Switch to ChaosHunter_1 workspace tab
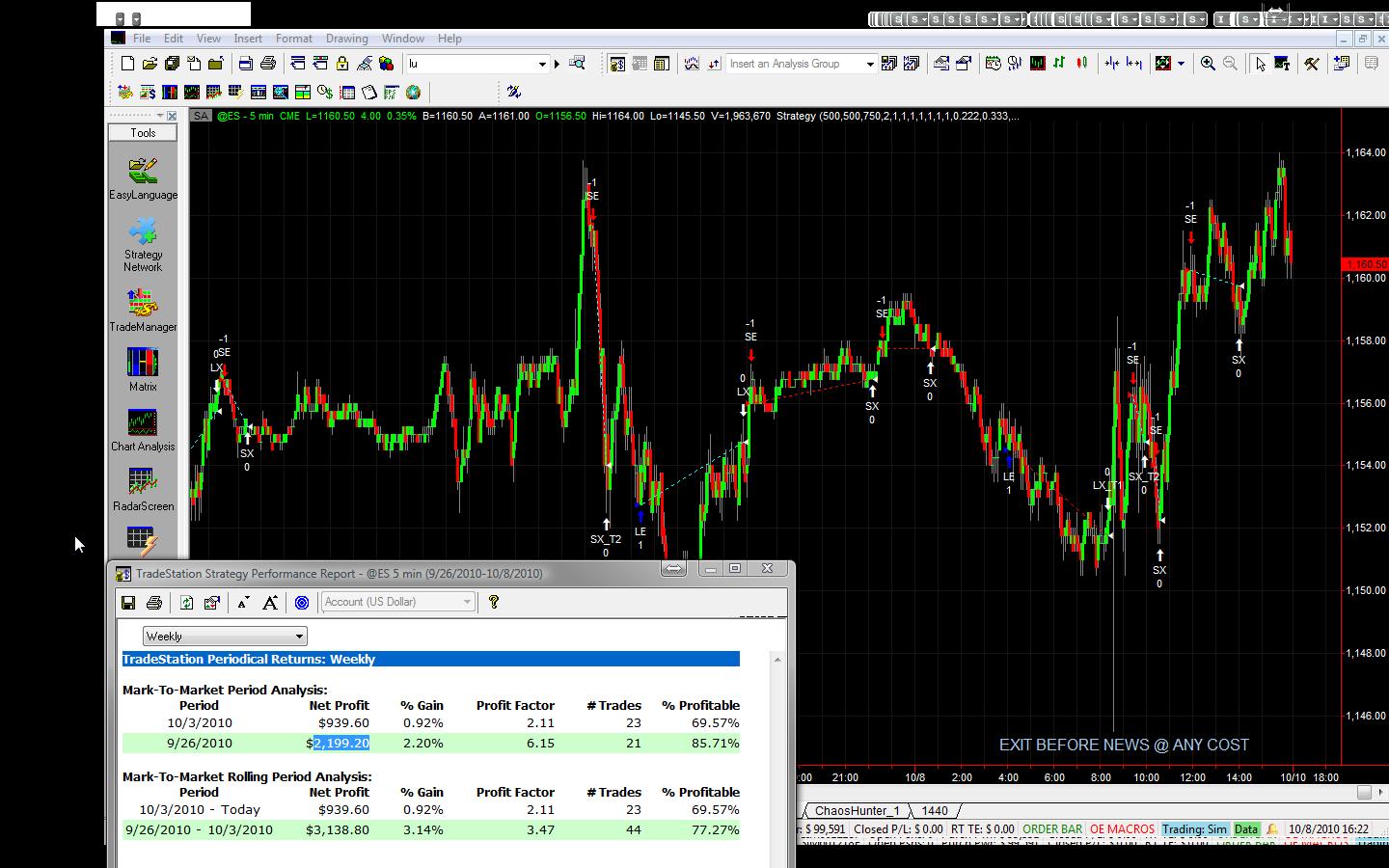This screenshot has height=868, width=1389. pyautogui.click(x=857, y=811)
